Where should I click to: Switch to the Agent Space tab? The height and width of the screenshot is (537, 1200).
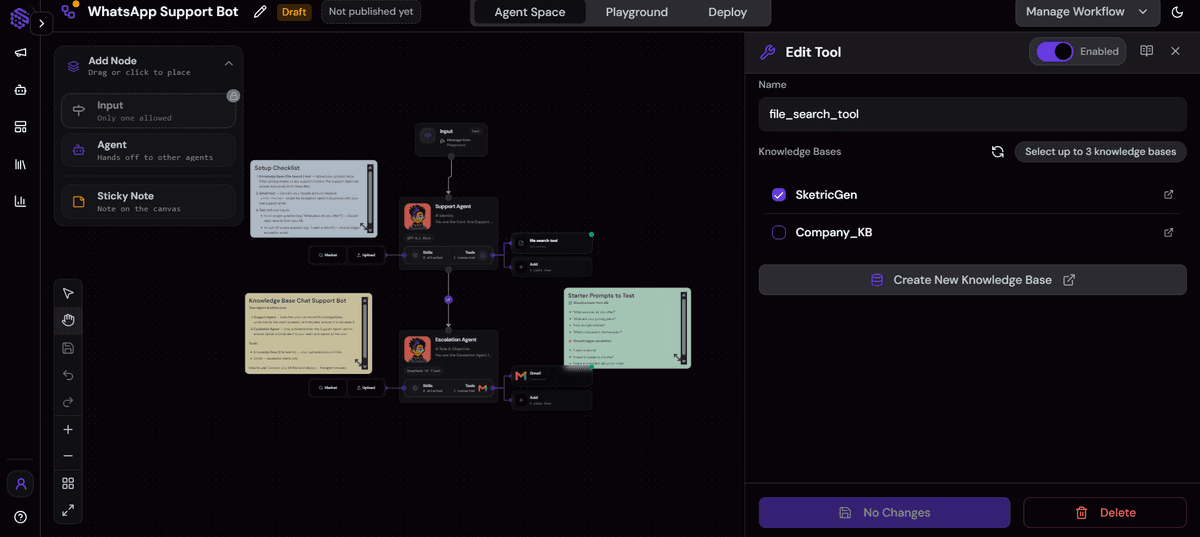tap(530, 12)
